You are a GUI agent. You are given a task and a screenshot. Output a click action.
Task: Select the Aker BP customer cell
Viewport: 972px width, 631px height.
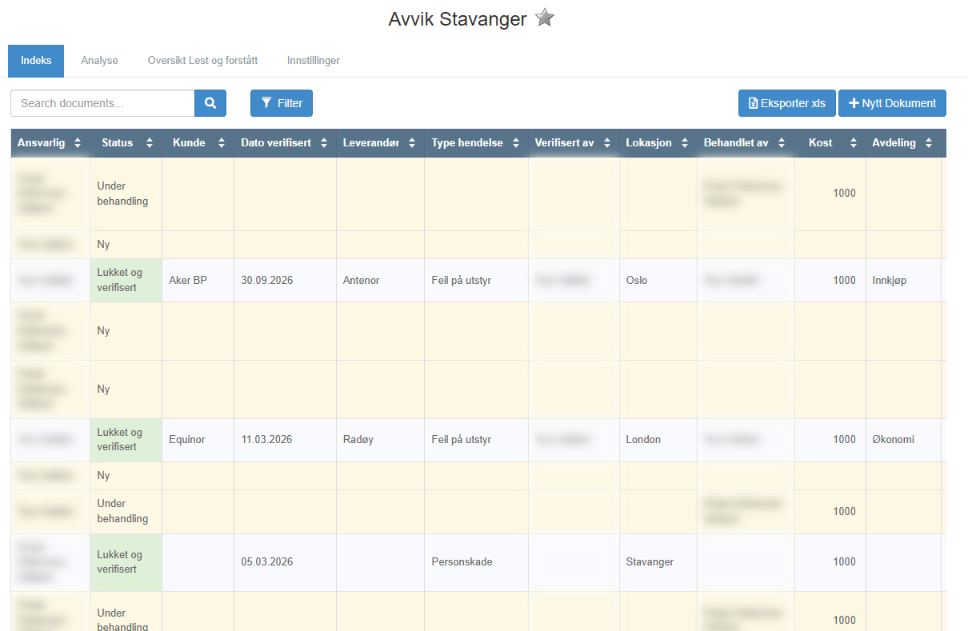[x=198, y=280]
